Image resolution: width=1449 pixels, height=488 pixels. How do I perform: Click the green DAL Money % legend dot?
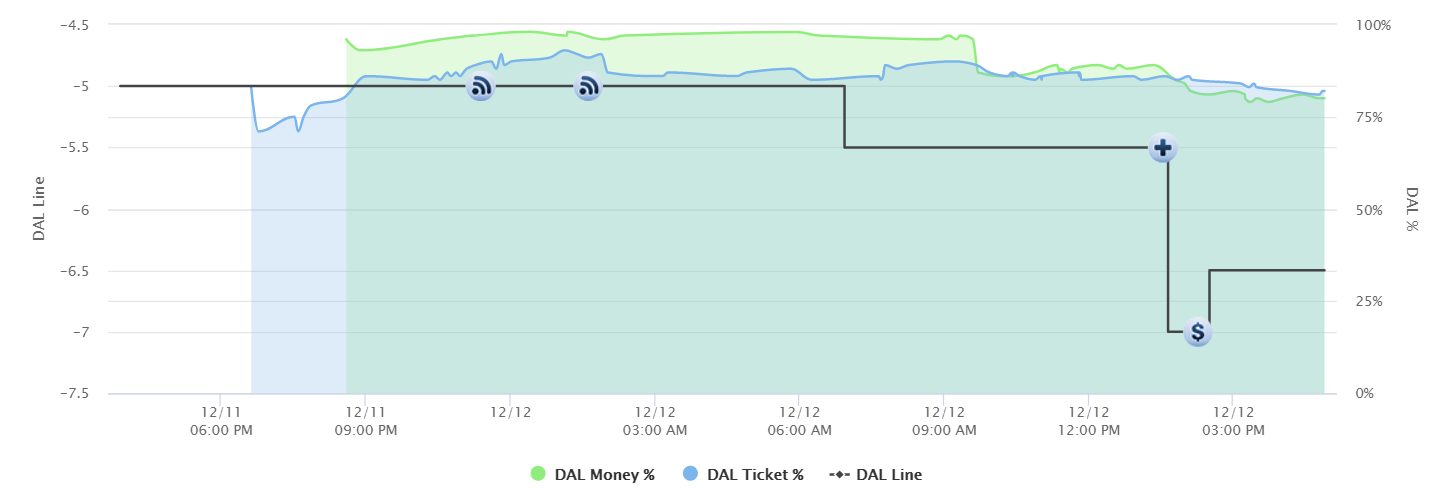pos(538,475)
